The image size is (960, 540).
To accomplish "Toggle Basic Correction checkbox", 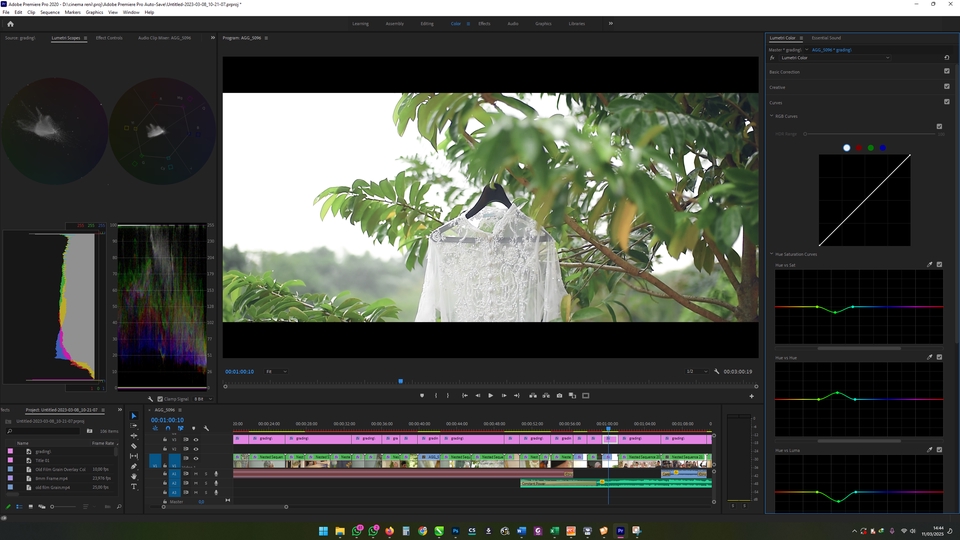I will pos(947,71).
